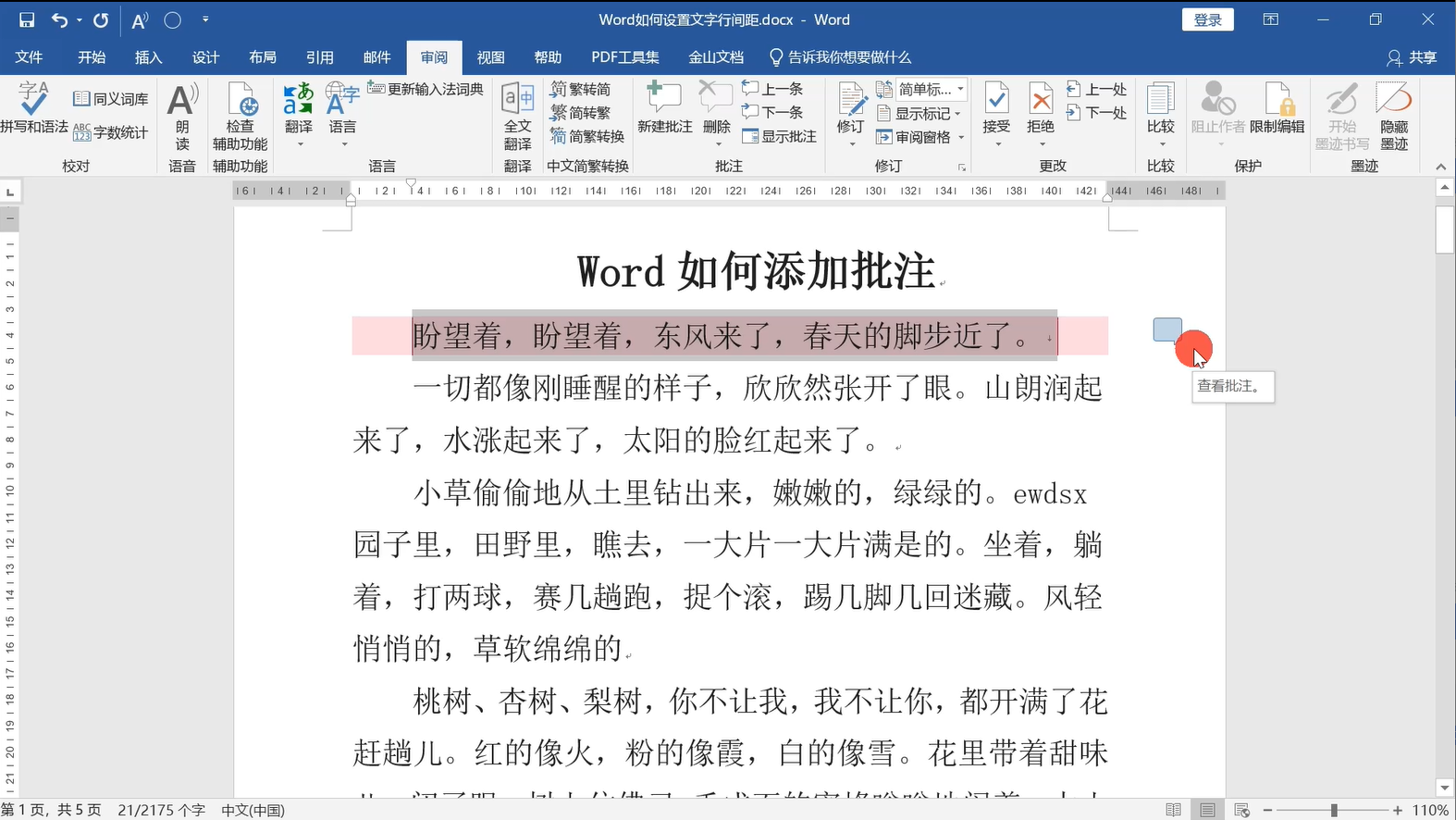Zoom out with the minus button
This screenshot has height=820, width=1456.
[x=1267, y=810]
